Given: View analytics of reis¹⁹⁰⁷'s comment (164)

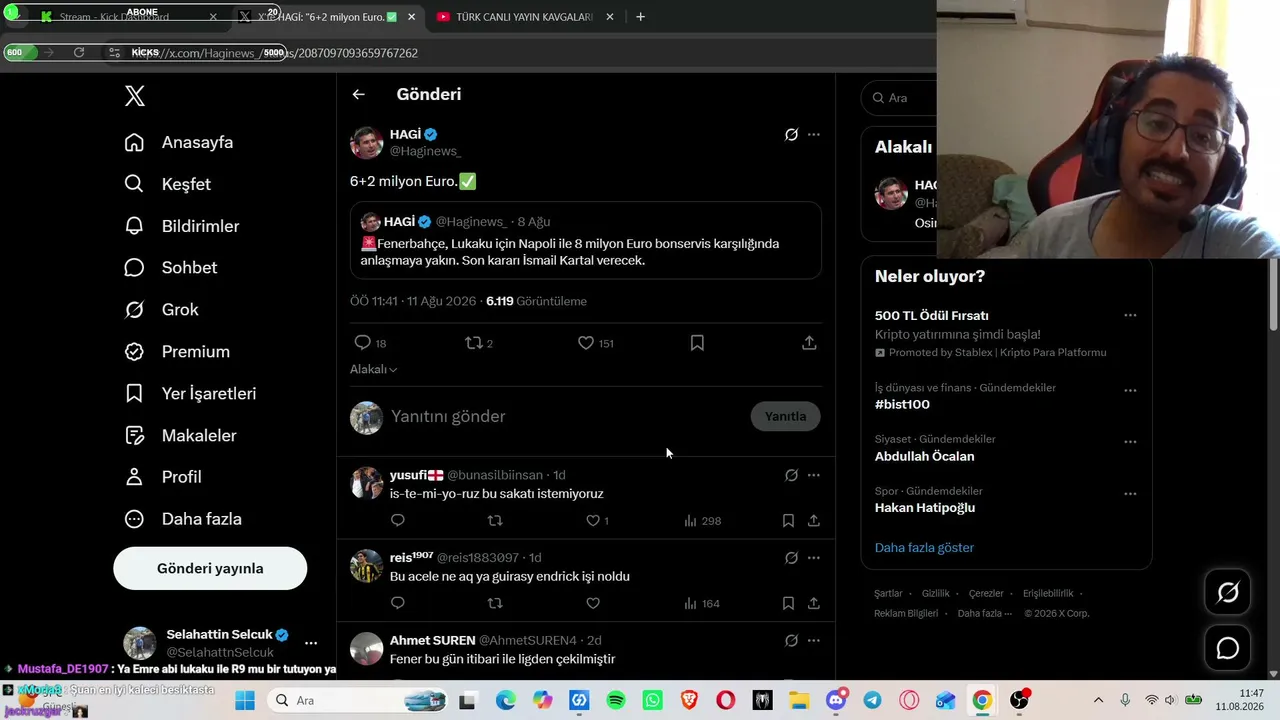Looking at the screenshot, I should (x=702, y=603).
